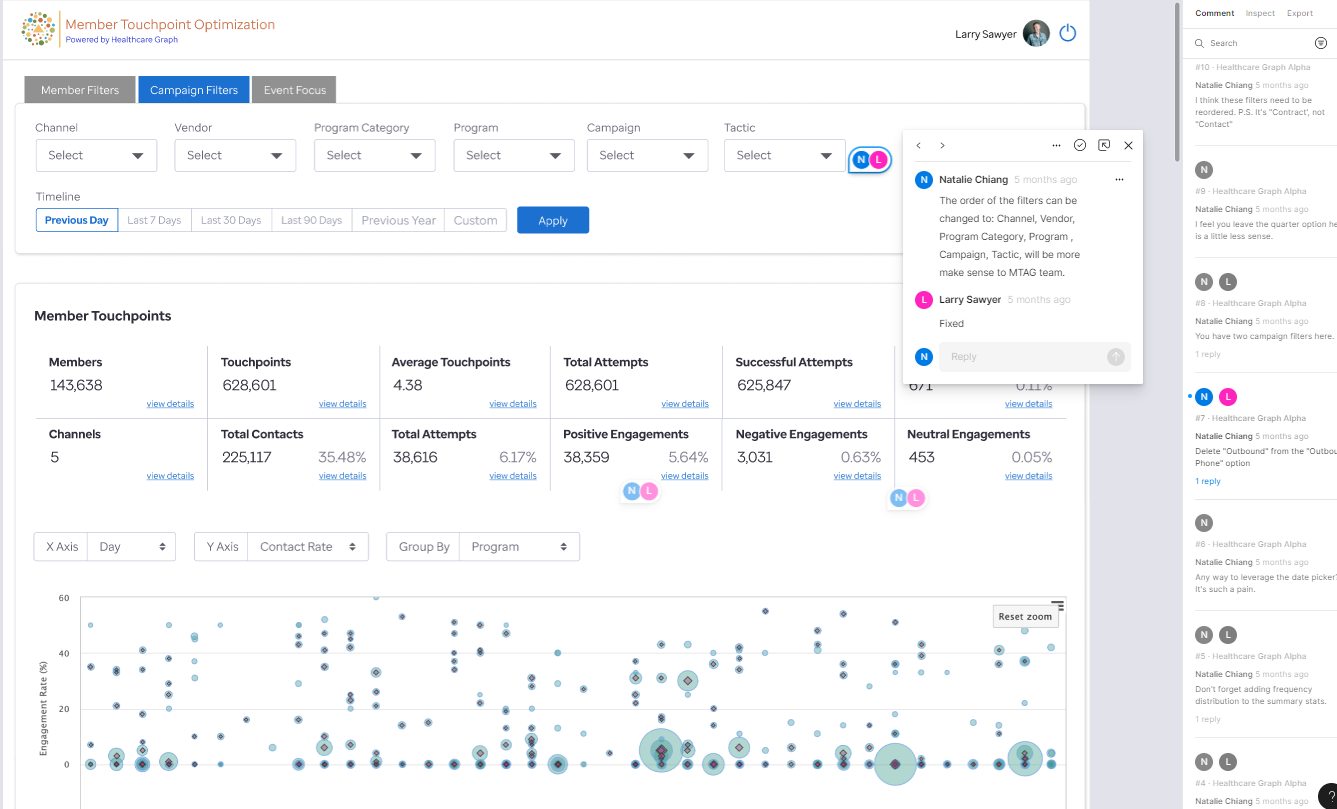Click the comment pin beside Tactic filter
This screenshot has height=809, width=1337.
(870, 160)
